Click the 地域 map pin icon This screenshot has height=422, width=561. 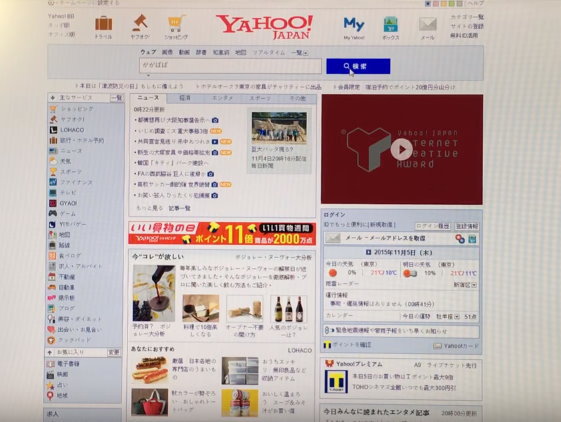coord(50,396)
